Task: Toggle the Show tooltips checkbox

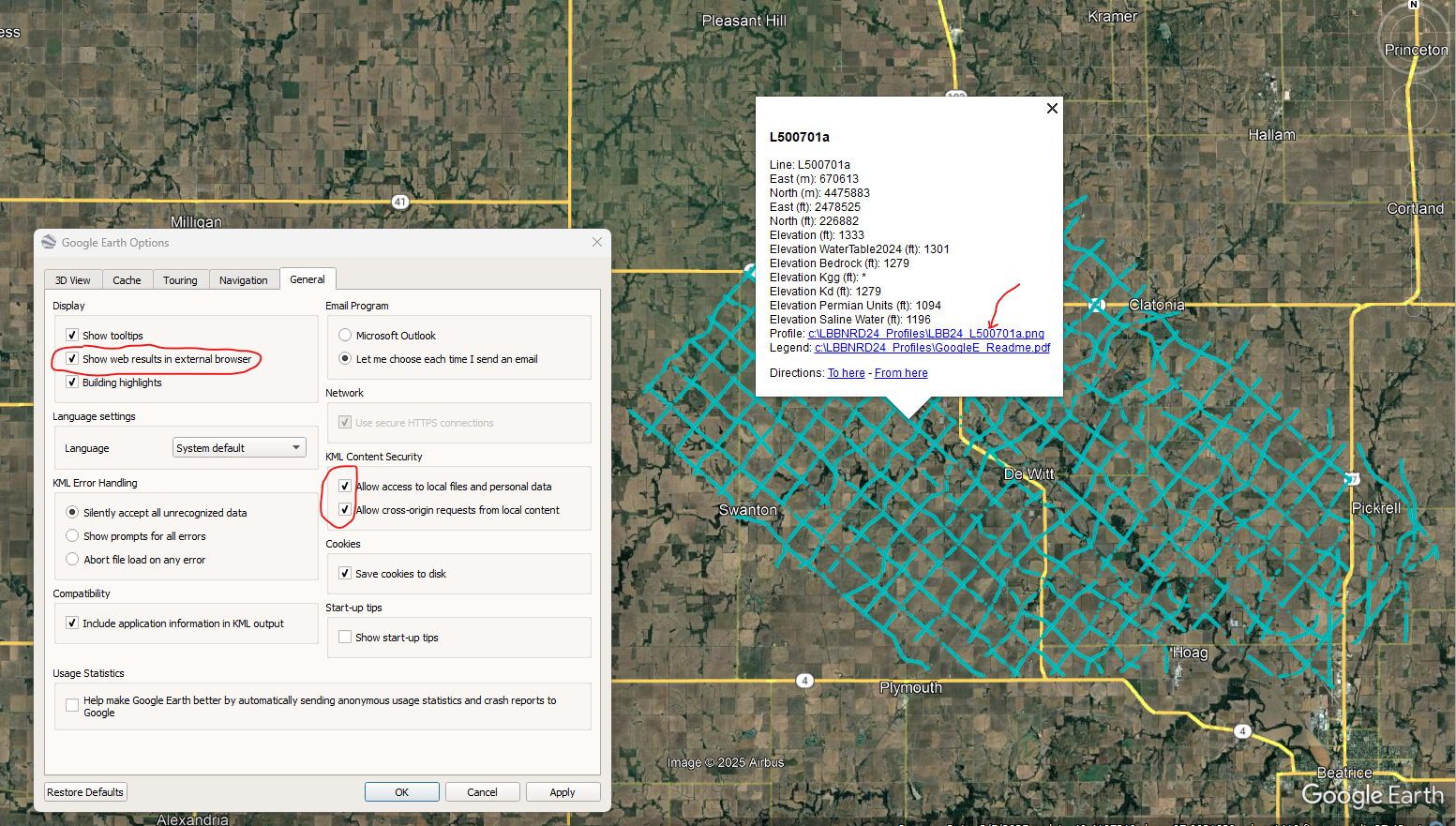Action: pyautogui.click(x=72, y=335)
